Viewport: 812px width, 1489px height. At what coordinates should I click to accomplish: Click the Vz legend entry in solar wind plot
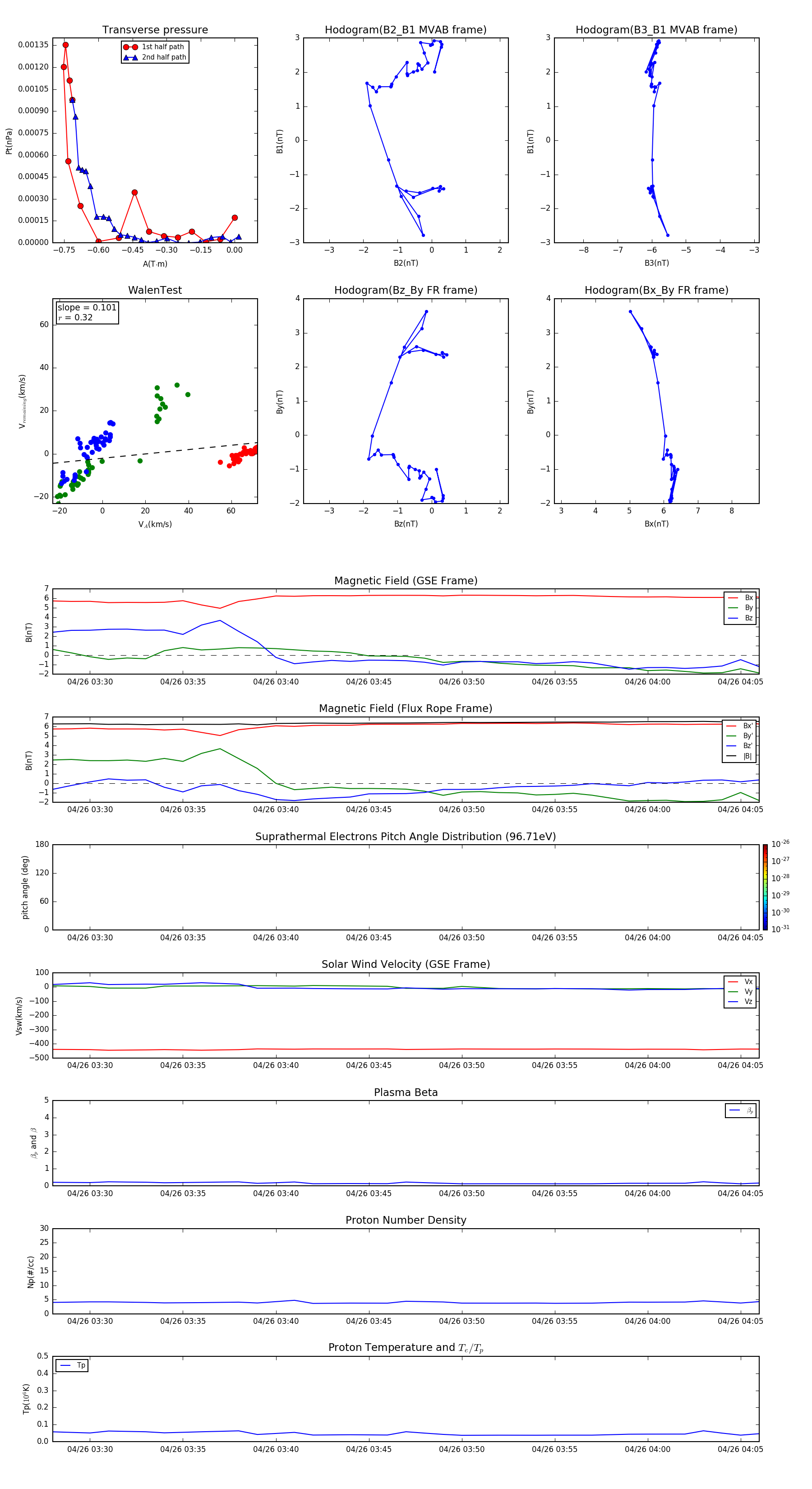740,1002
